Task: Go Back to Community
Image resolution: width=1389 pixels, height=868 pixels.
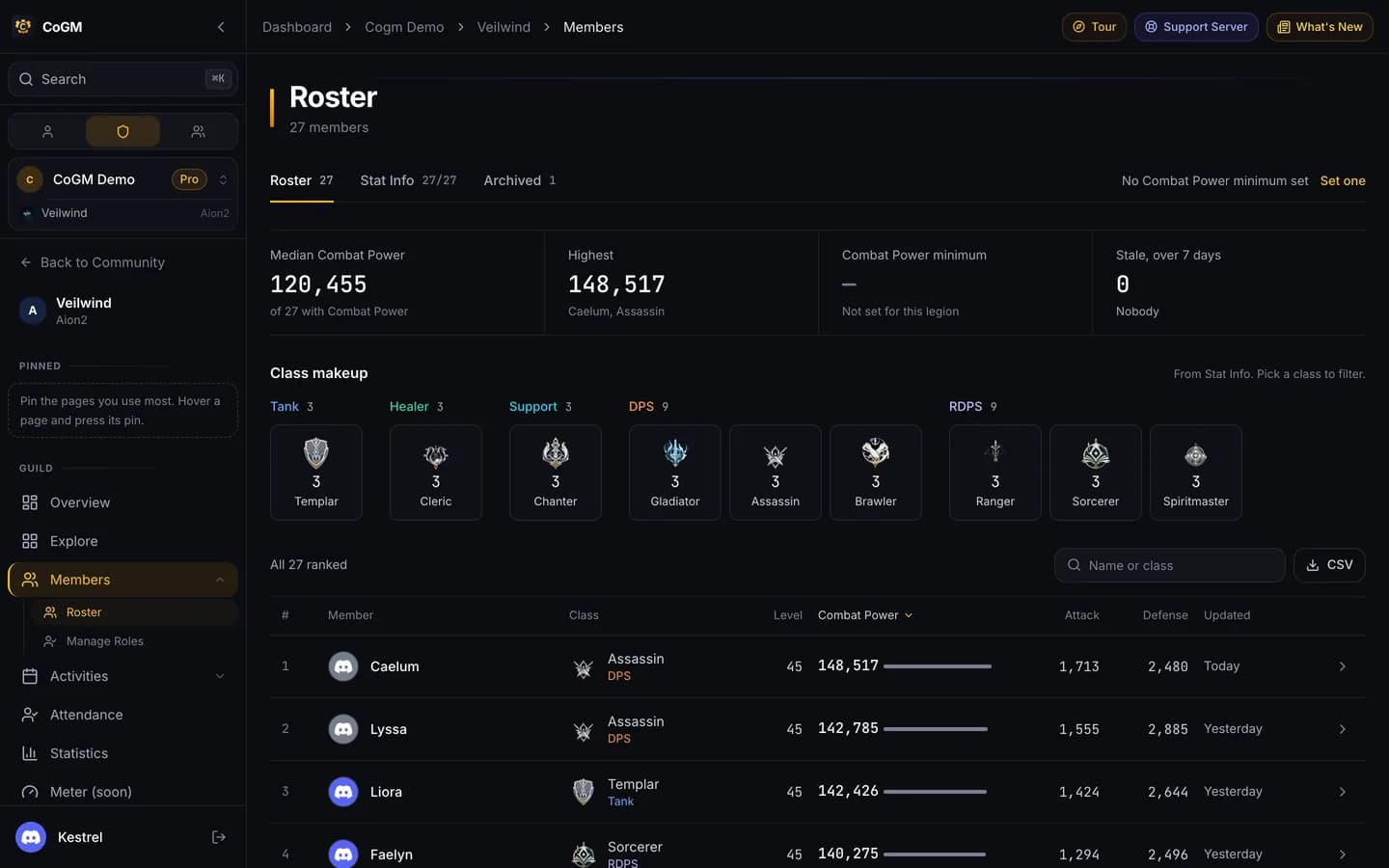Action: pyautogui.click(x=93, y=262)
